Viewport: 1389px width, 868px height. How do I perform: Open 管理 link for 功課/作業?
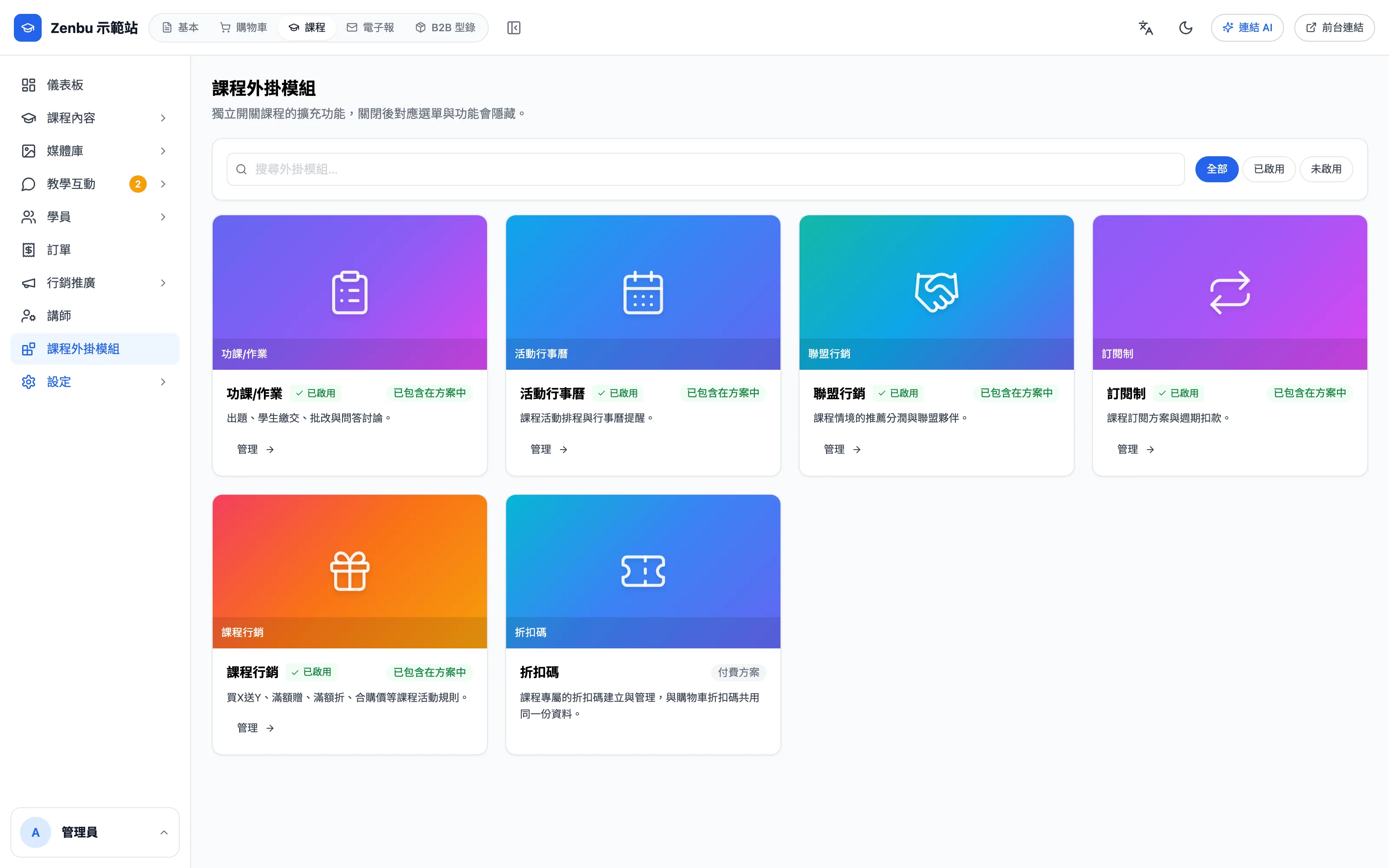click(x=255, y=449)
